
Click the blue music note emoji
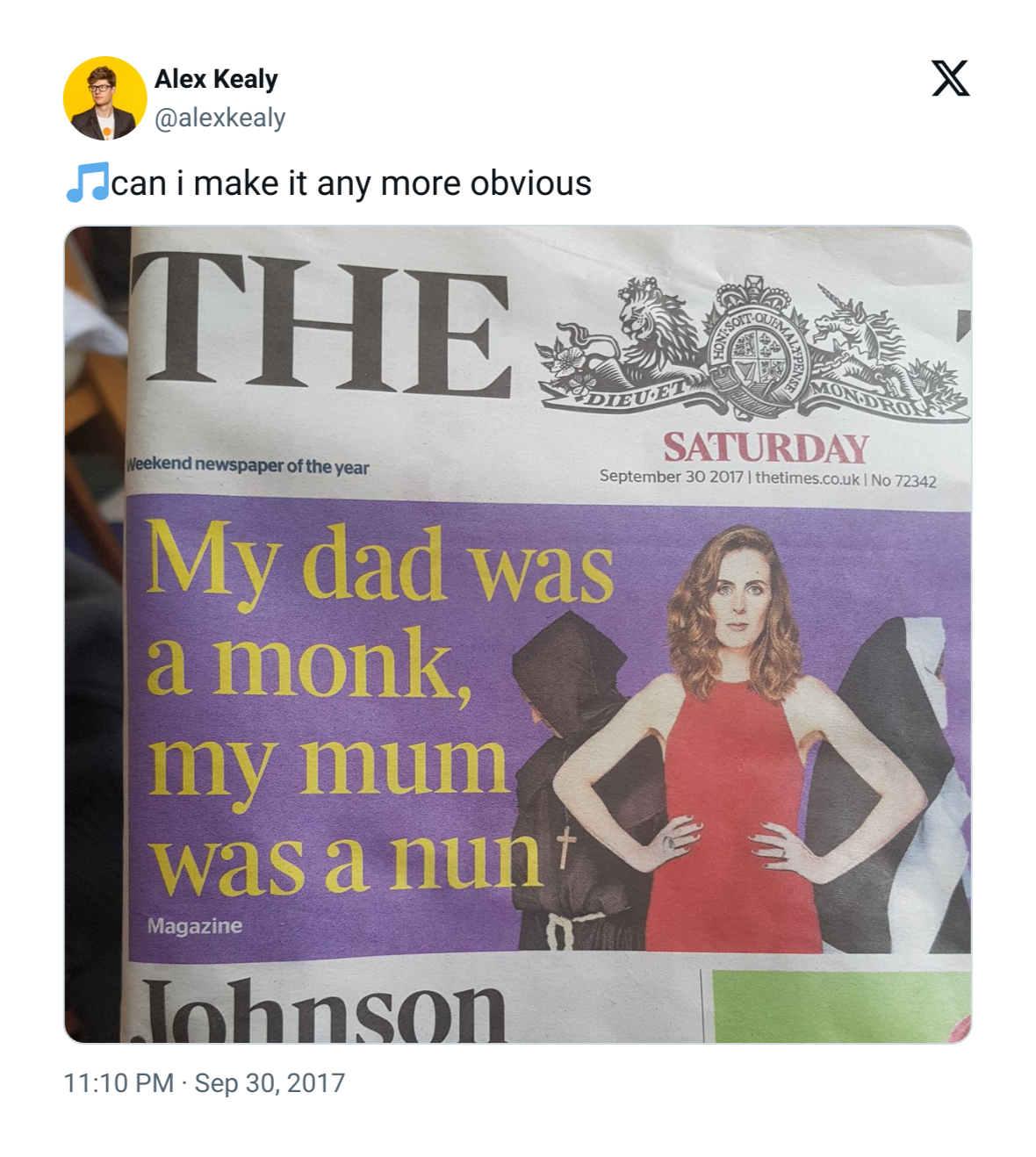tap(87, 183)
